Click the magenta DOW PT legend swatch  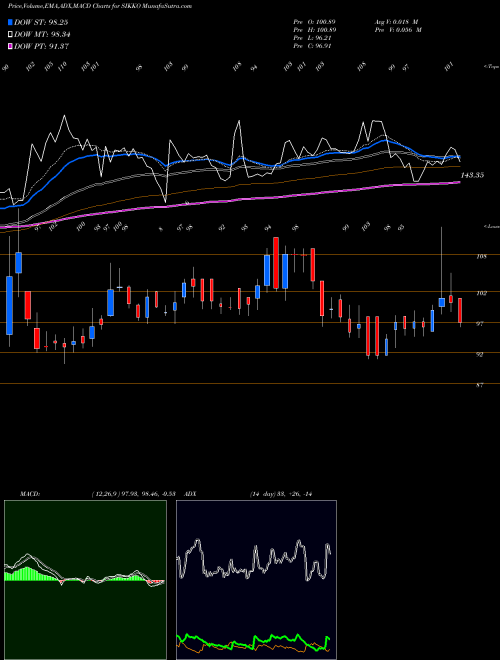click(x=11, y=46)
